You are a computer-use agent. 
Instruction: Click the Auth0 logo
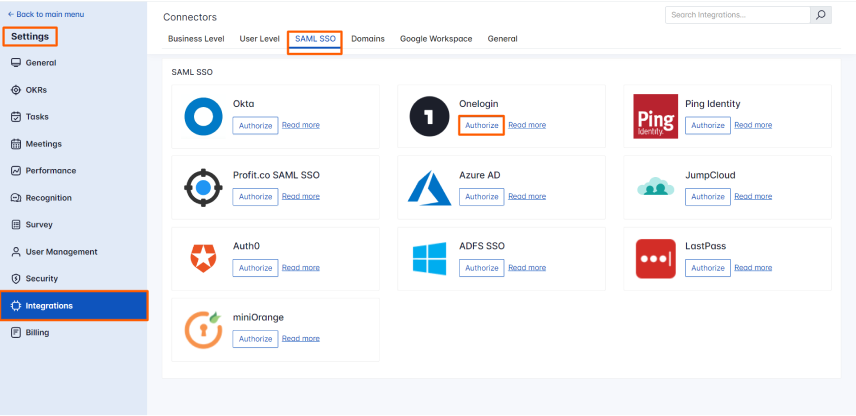point(203,259)
